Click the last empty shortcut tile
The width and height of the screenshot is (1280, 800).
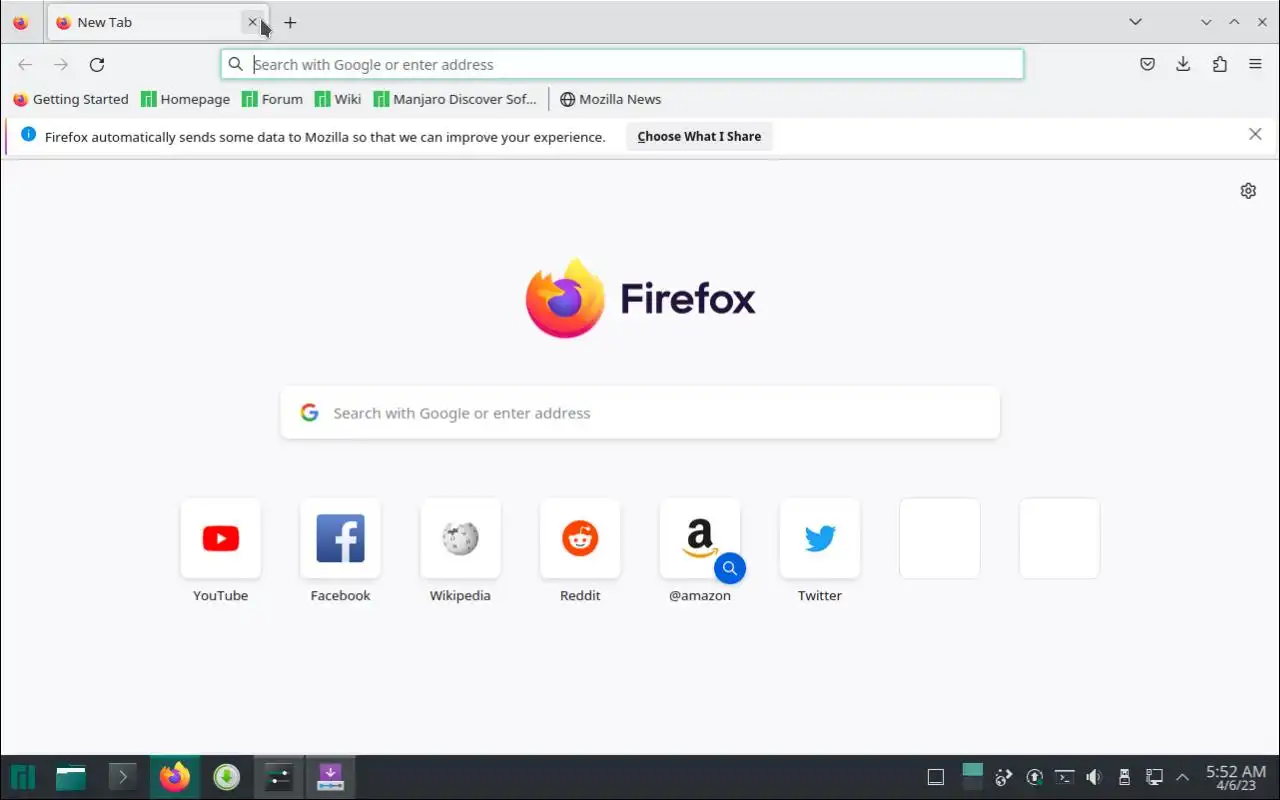click(x=1060, y=538)
